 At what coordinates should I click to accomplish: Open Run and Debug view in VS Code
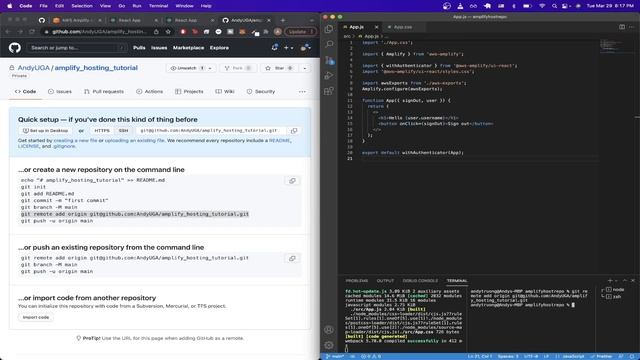pyautogui.click(x=329, y=76)
